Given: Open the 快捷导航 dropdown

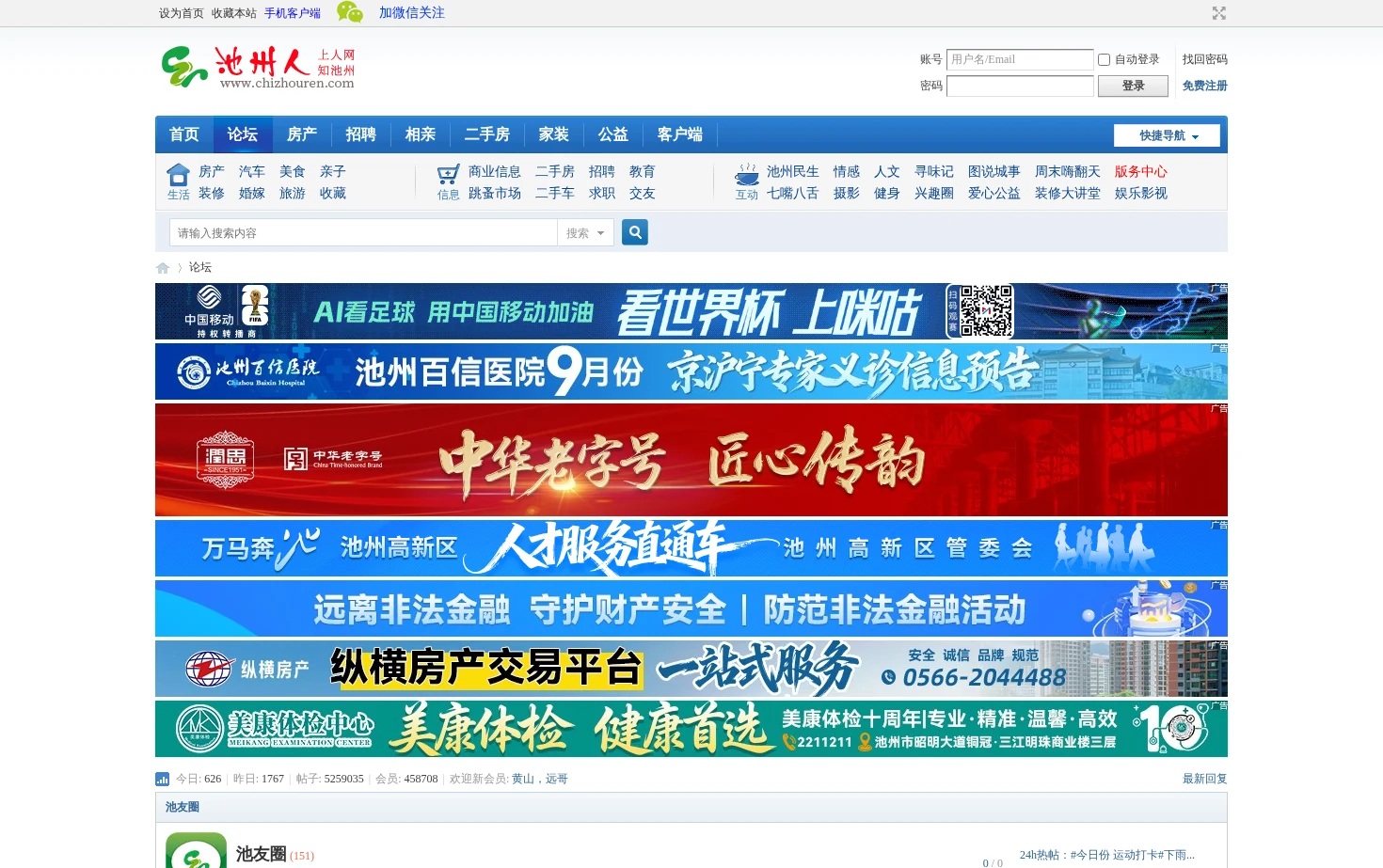Looking at the screenshot, I should point(1167,135).
